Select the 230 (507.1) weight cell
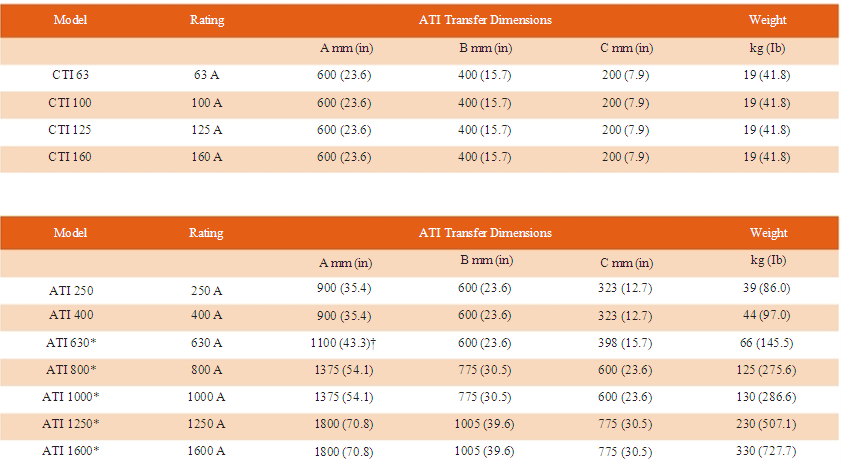 coord(766,424)
